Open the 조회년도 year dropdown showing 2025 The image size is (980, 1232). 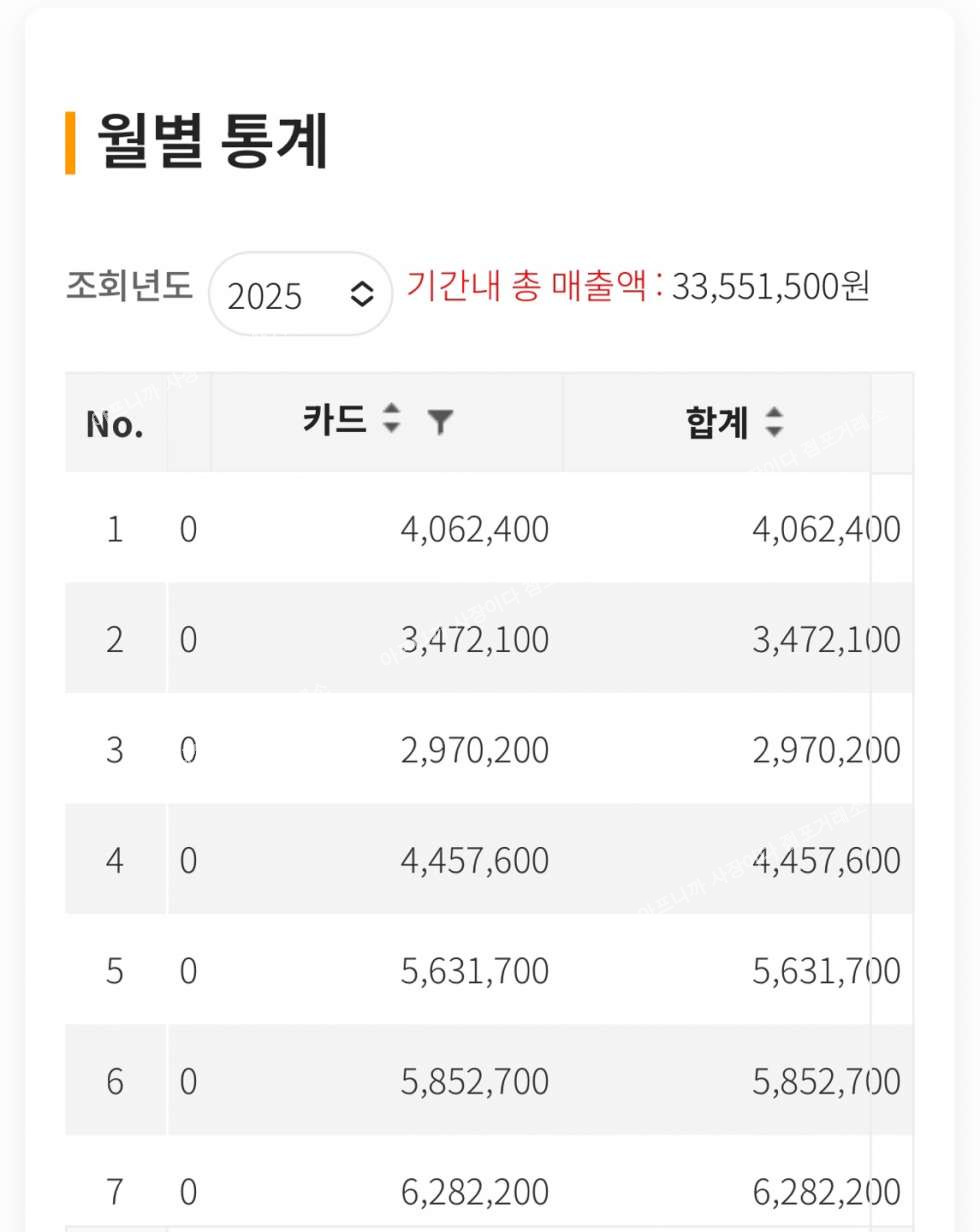[x=300, y=294]
